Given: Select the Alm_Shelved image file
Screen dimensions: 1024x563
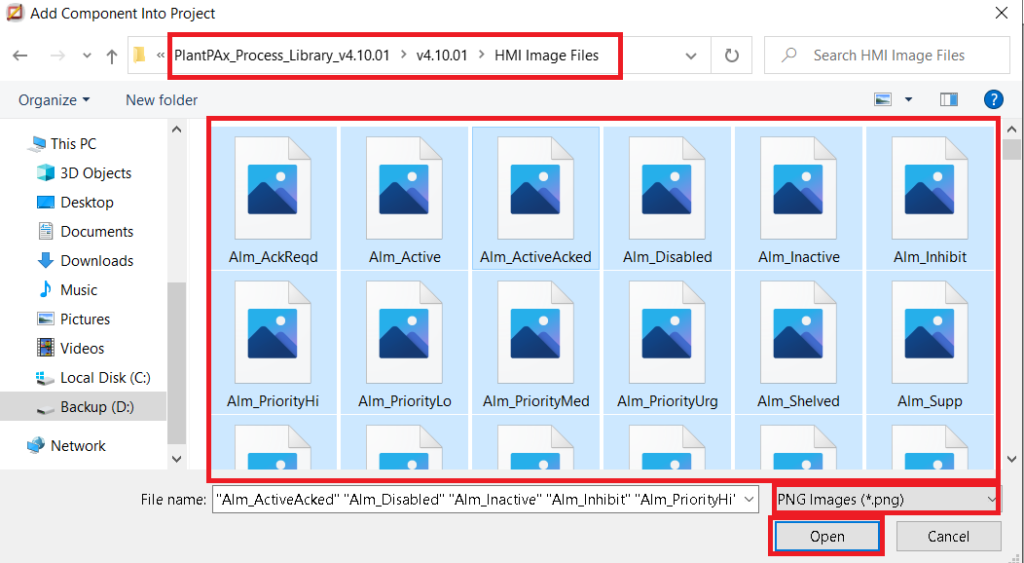Looking at the screenshot, I should 799,343.
